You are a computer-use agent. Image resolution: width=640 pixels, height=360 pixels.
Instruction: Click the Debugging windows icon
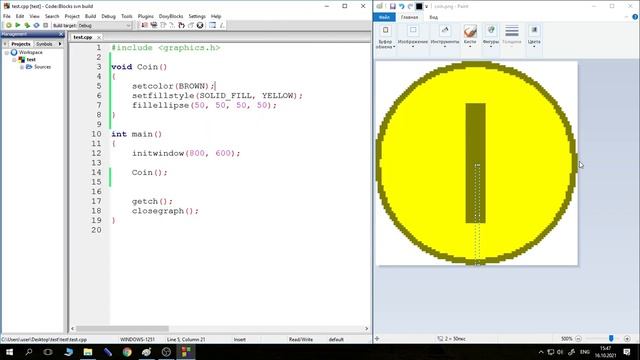(212, 25)
